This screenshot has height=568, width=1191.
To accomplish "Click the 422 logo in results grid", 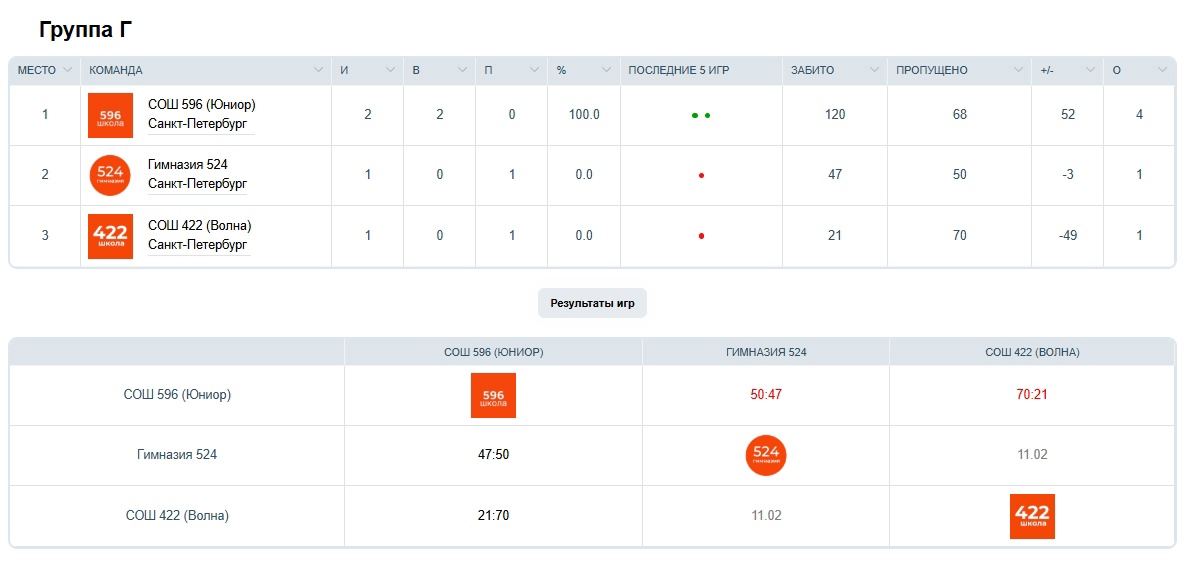I will click(x=1032, y=516).
